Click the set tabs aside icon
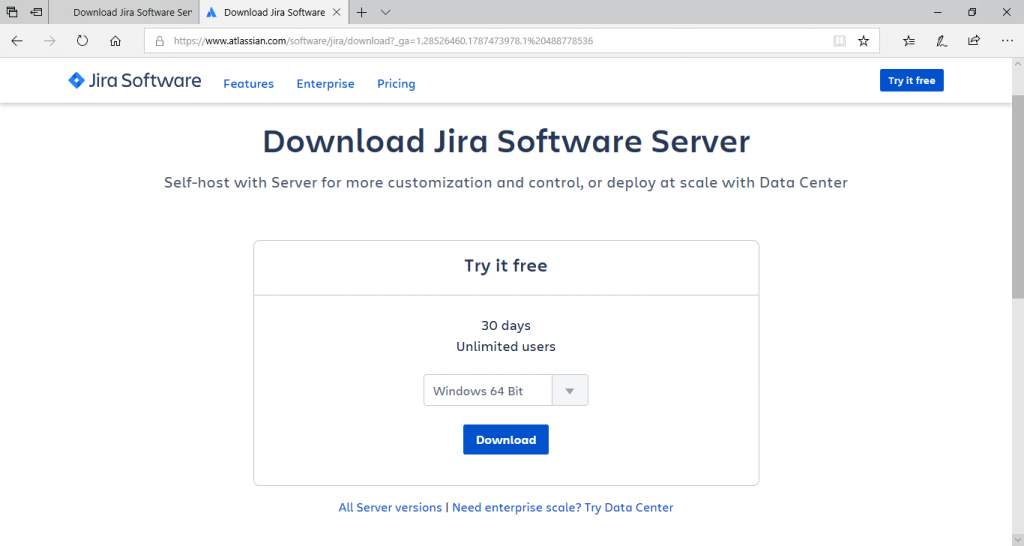The width and height of the screenshot is (1024, 546). (x=37, y=12)
